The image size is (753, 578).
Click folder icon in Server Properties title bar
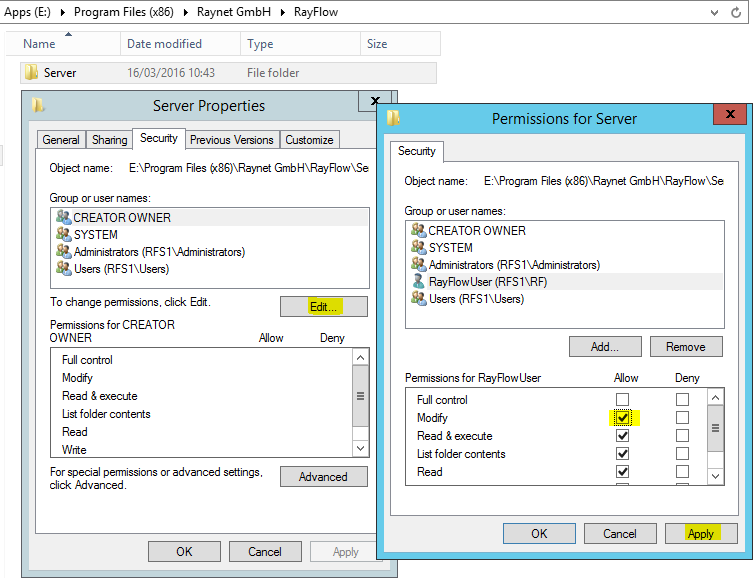point(38,105)
